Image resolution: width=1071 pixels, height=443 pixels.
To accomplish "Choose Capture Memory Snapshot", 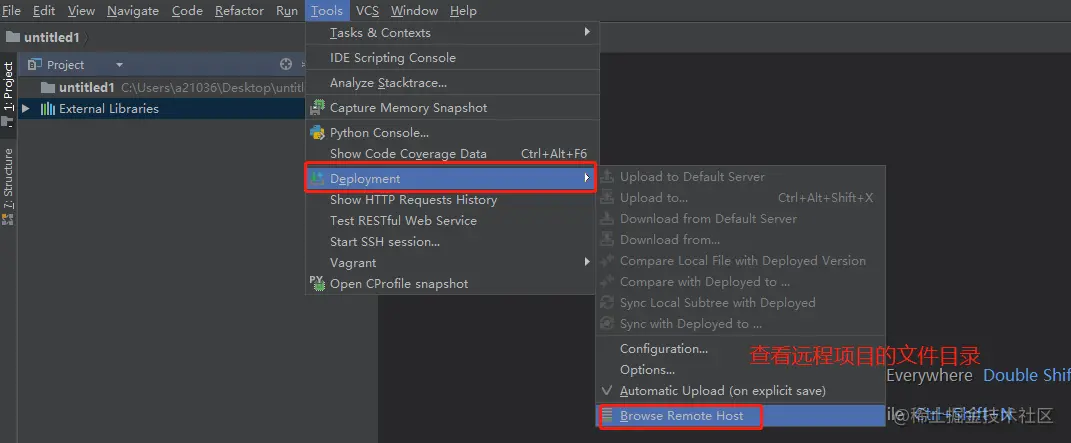I will 452,108.
